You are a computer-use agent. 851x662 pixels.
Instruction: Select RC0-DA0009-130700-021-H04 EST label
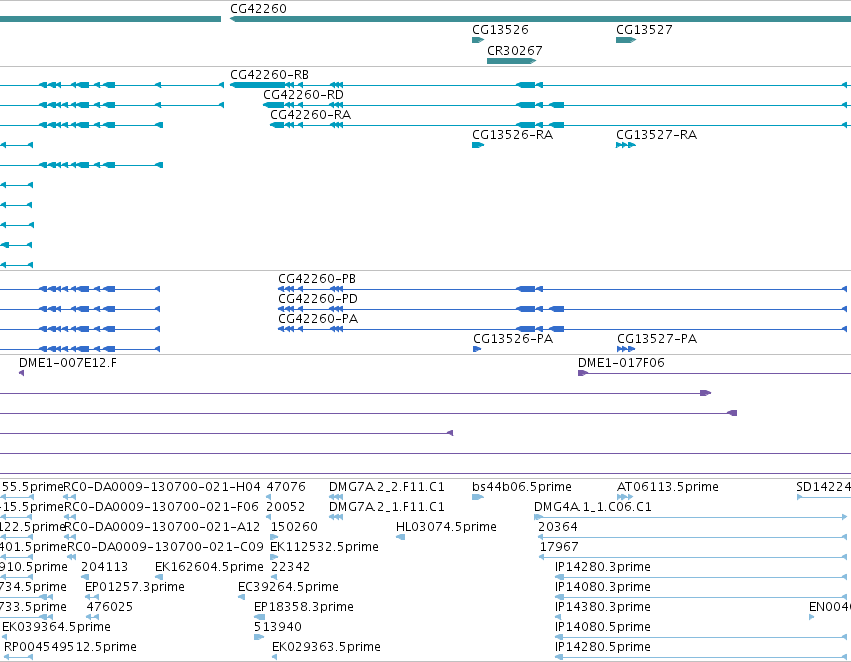(x=162, y=487)
